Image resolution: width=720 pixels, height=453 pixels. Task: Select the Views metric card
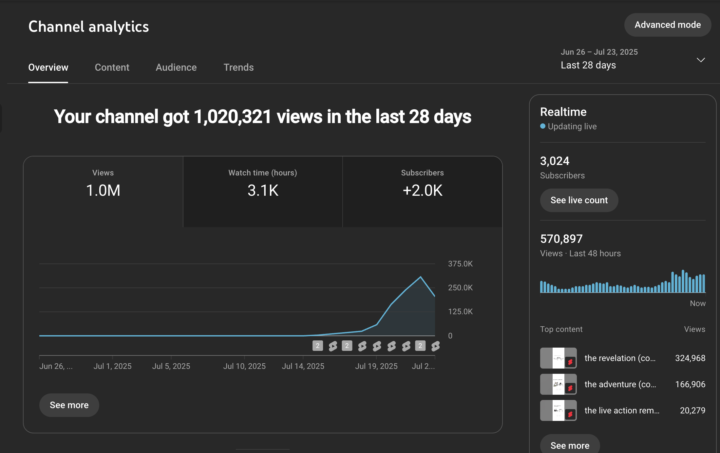pyautogui.click(x=103, y=183)
